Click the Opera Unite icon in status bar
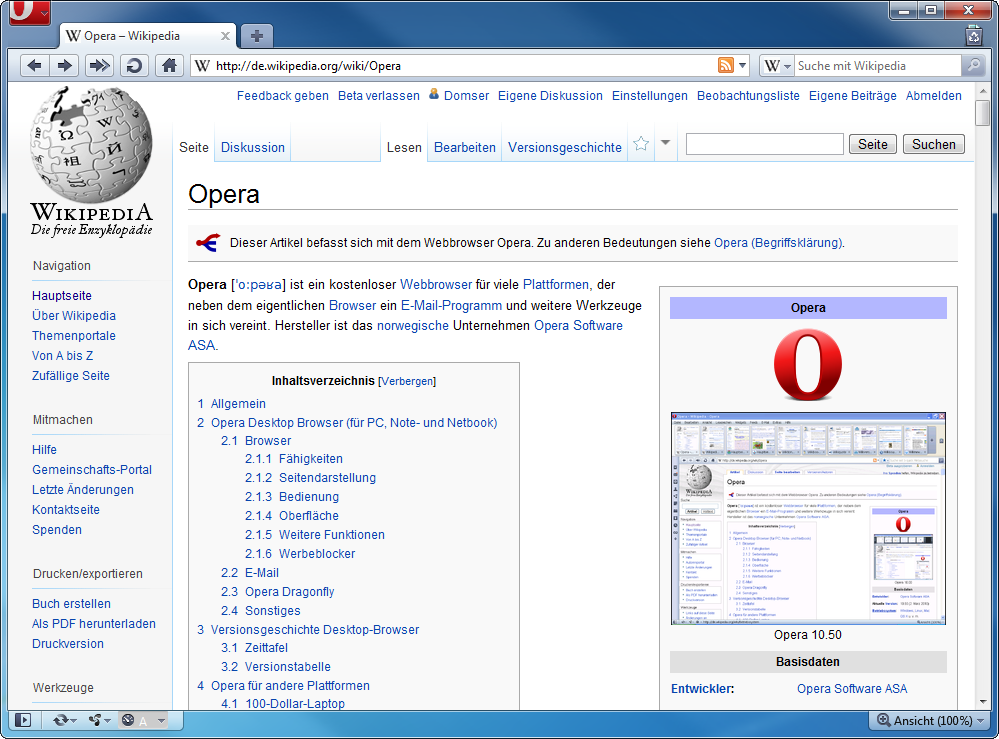This screenshot has height=739, width=999. 95,720
